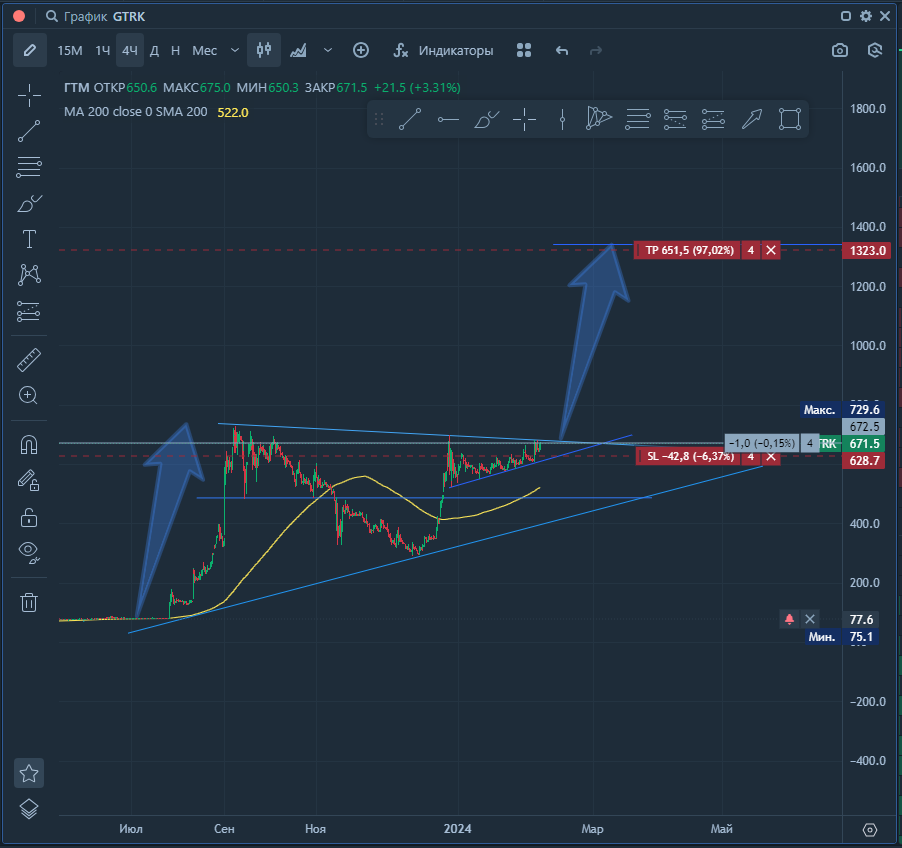This screenshot has height=848, width=902.
Task: Open the horizontal lines tool in left sidebar
Action: coord(29,167)
